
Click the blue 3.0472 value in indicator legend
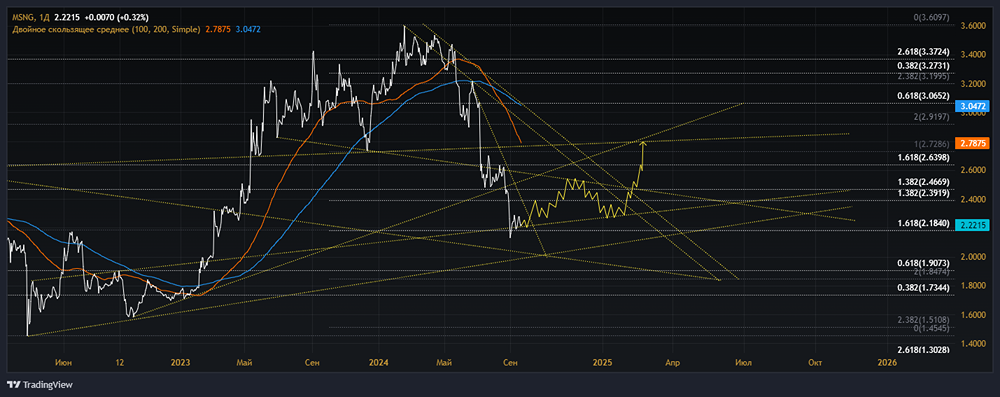(x=248, y=29)
